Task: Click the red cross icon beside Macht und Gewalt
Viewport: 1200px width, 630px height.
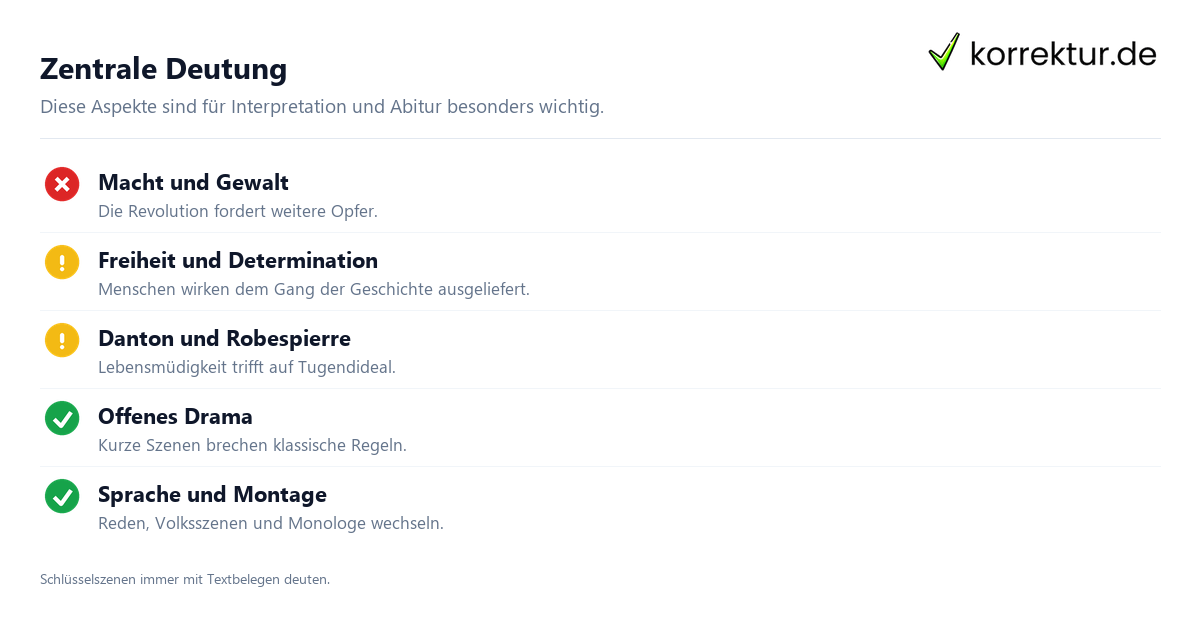Action: point(62,184)
